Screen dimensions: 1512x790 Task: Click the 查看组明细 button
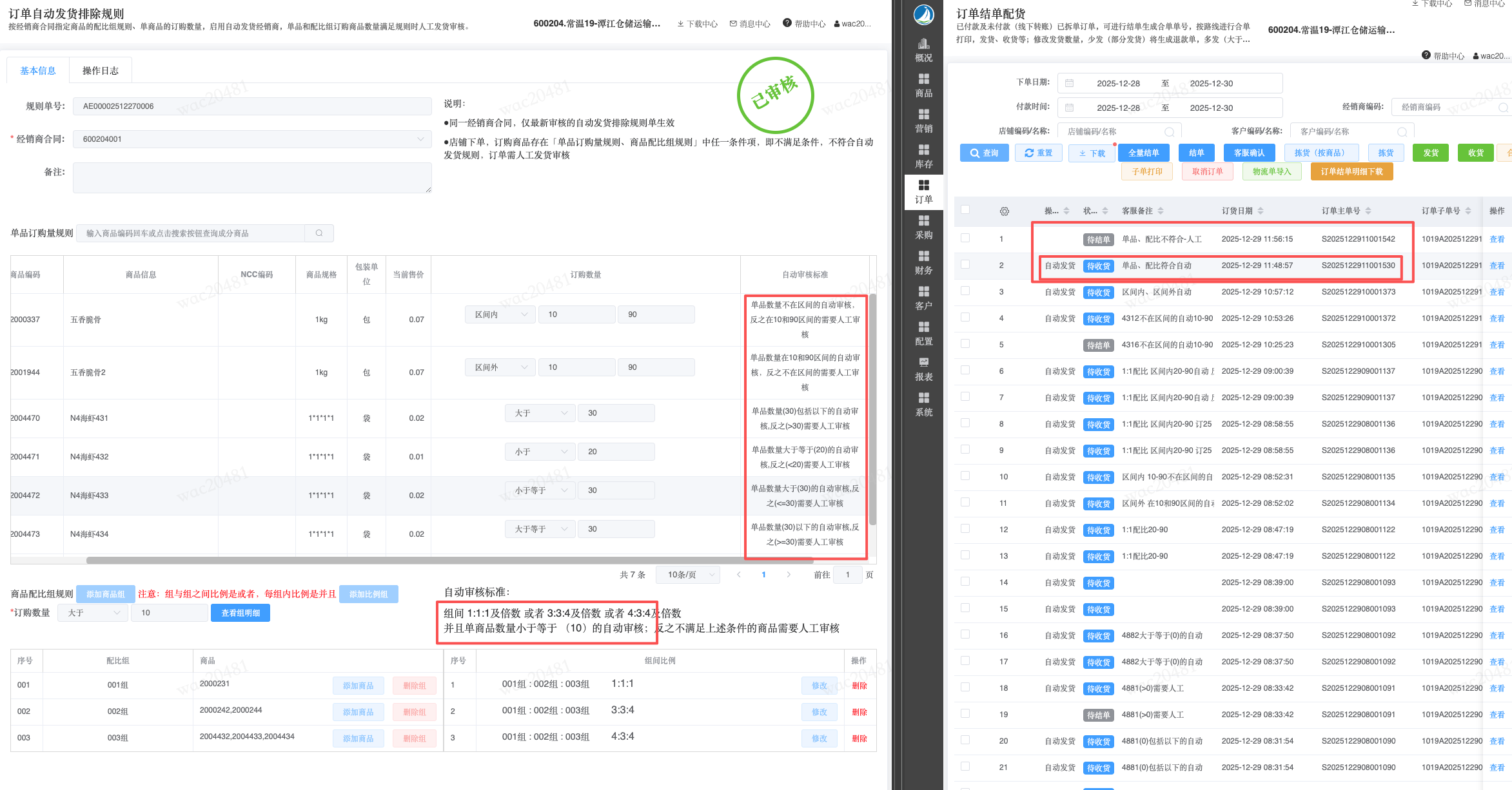[x=241, y=613]
